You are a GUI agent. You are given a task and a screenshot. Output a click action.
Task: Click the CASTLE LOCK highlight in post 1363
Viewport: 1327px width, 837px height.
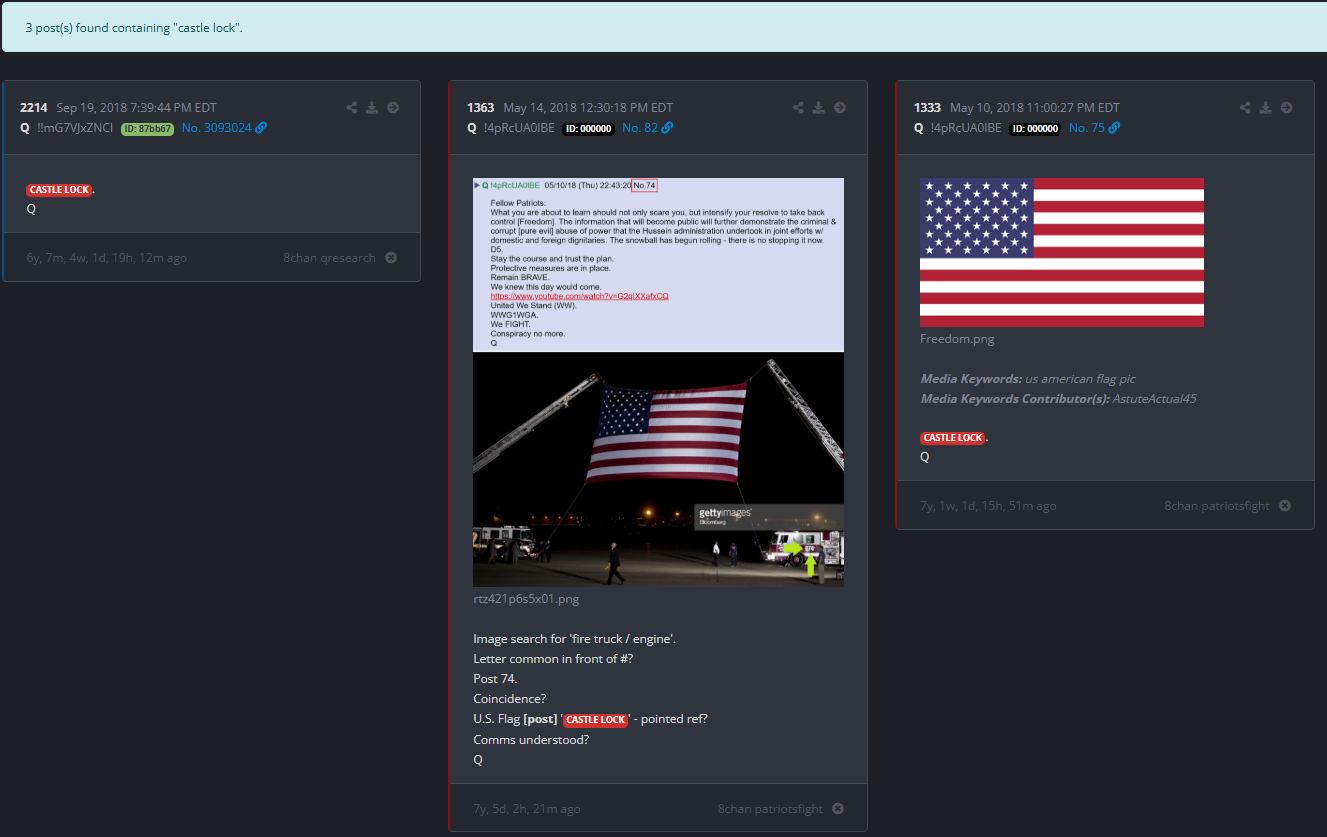[595, 720]
